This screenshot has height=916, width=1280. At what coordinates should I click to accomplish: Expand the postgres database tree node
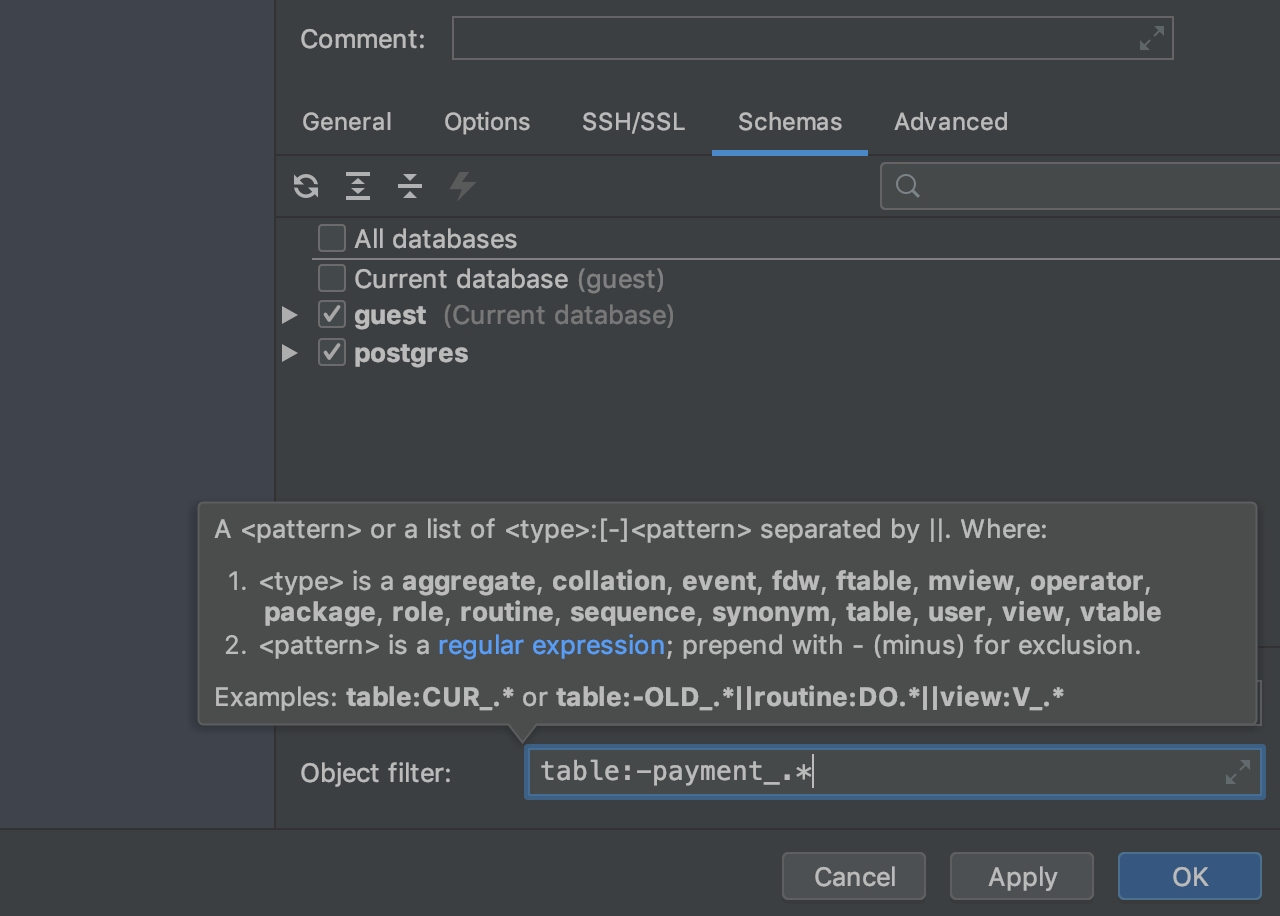(290, 353)
